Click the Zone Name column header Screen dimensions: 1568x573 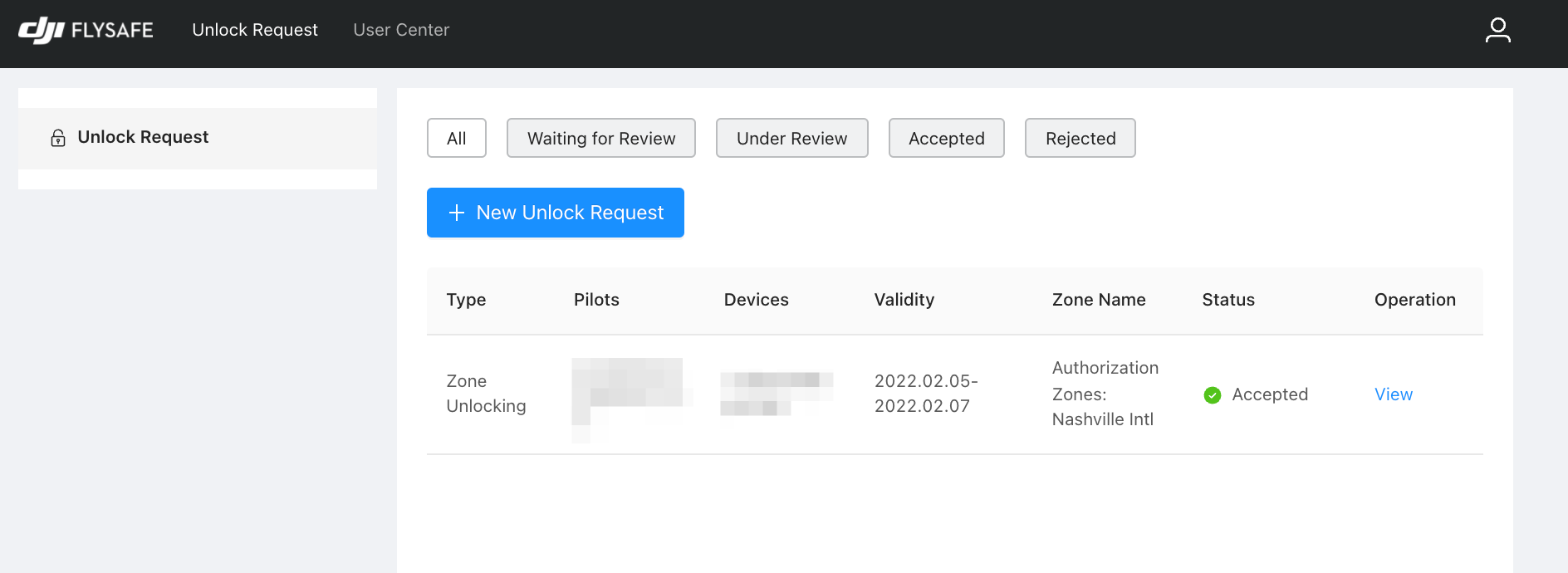1099,300
